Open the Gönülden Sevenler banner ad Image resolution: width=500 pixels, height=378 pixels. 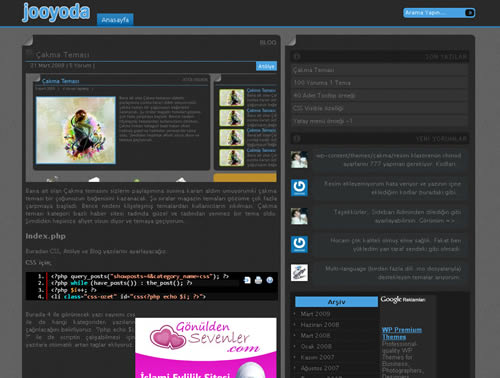pyautogui.click(x=206, y=348)
